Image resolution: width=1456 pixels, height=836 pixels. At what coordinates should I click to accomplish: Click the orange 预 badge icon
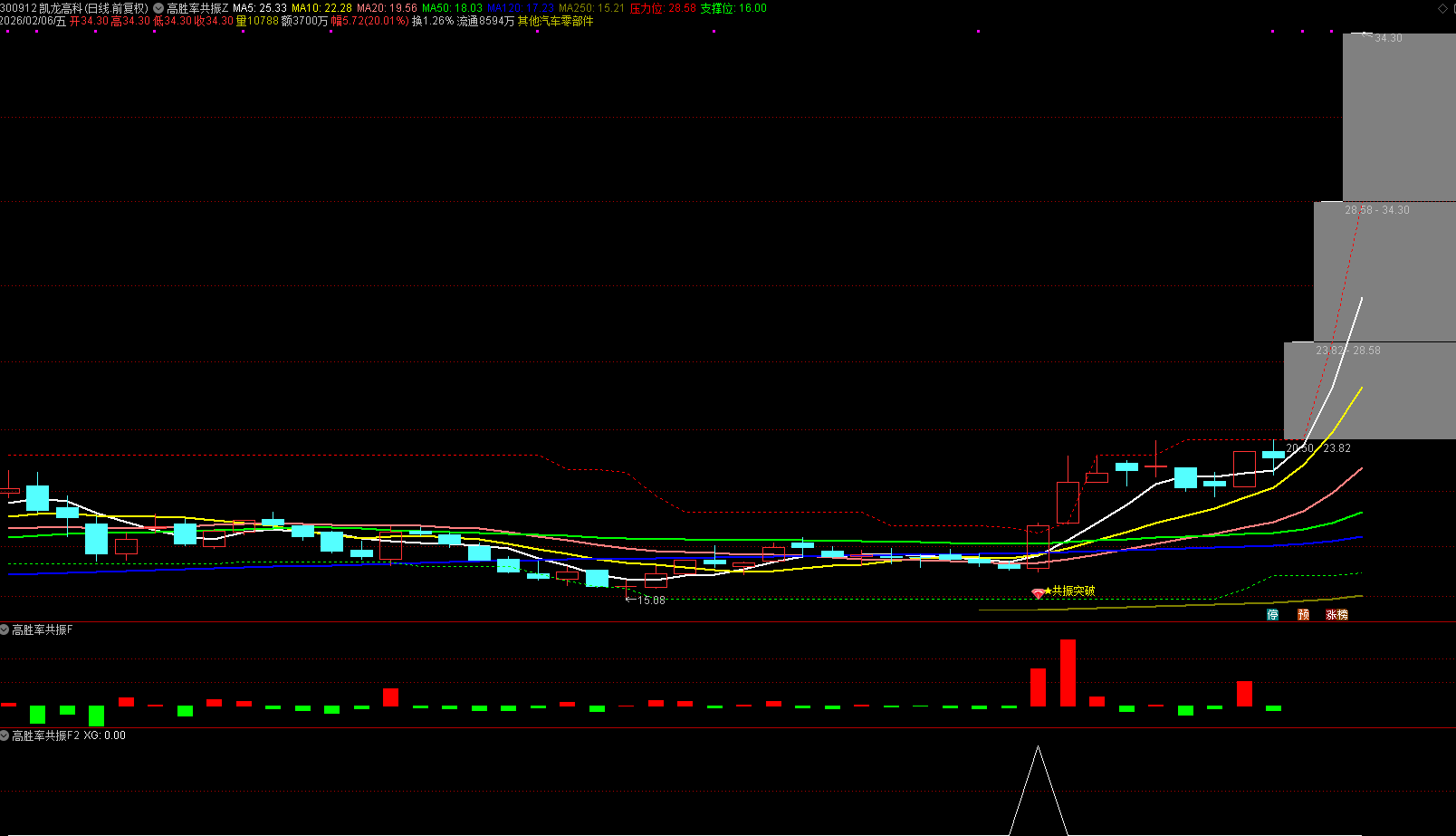point(1303,614)
